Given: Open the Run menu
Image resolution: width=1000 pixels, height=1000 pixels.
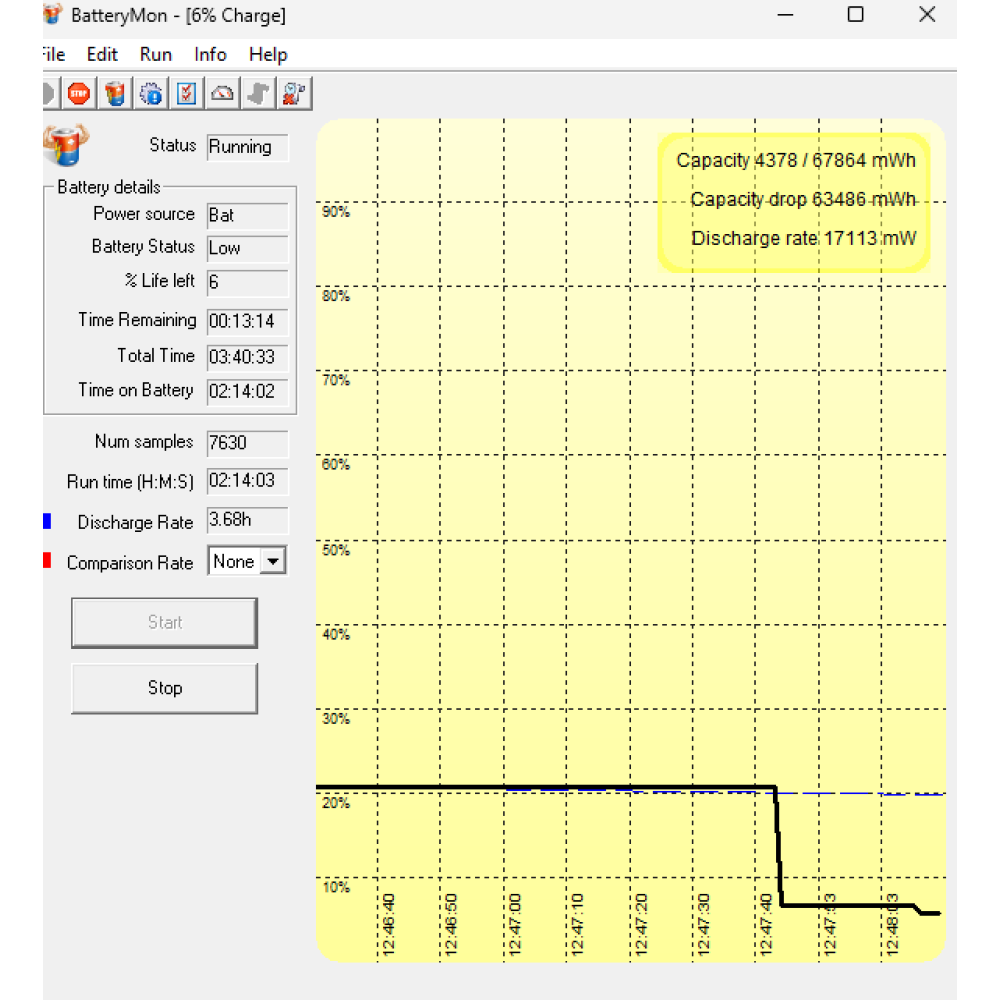Looking at the screenshot, I should pos(155,55).
